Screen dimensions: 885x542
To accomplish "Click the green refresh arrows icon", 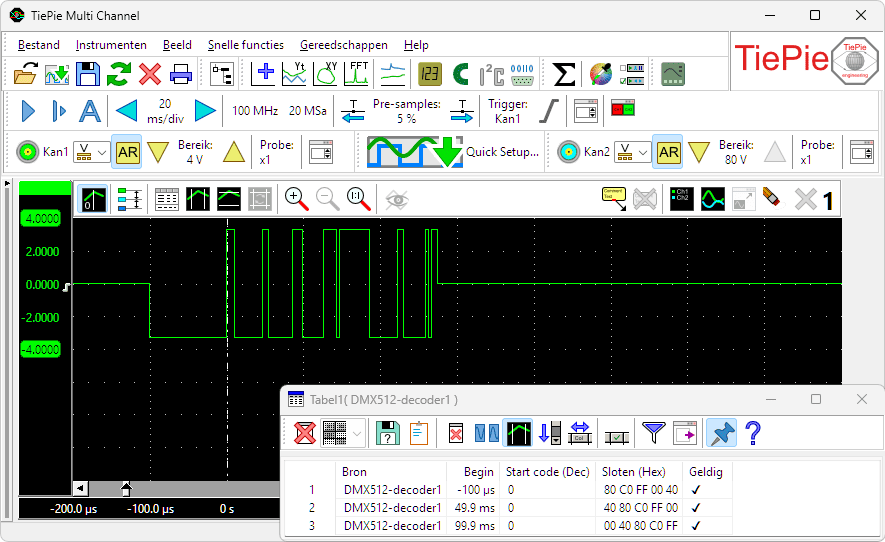I will tap(119, 74).
